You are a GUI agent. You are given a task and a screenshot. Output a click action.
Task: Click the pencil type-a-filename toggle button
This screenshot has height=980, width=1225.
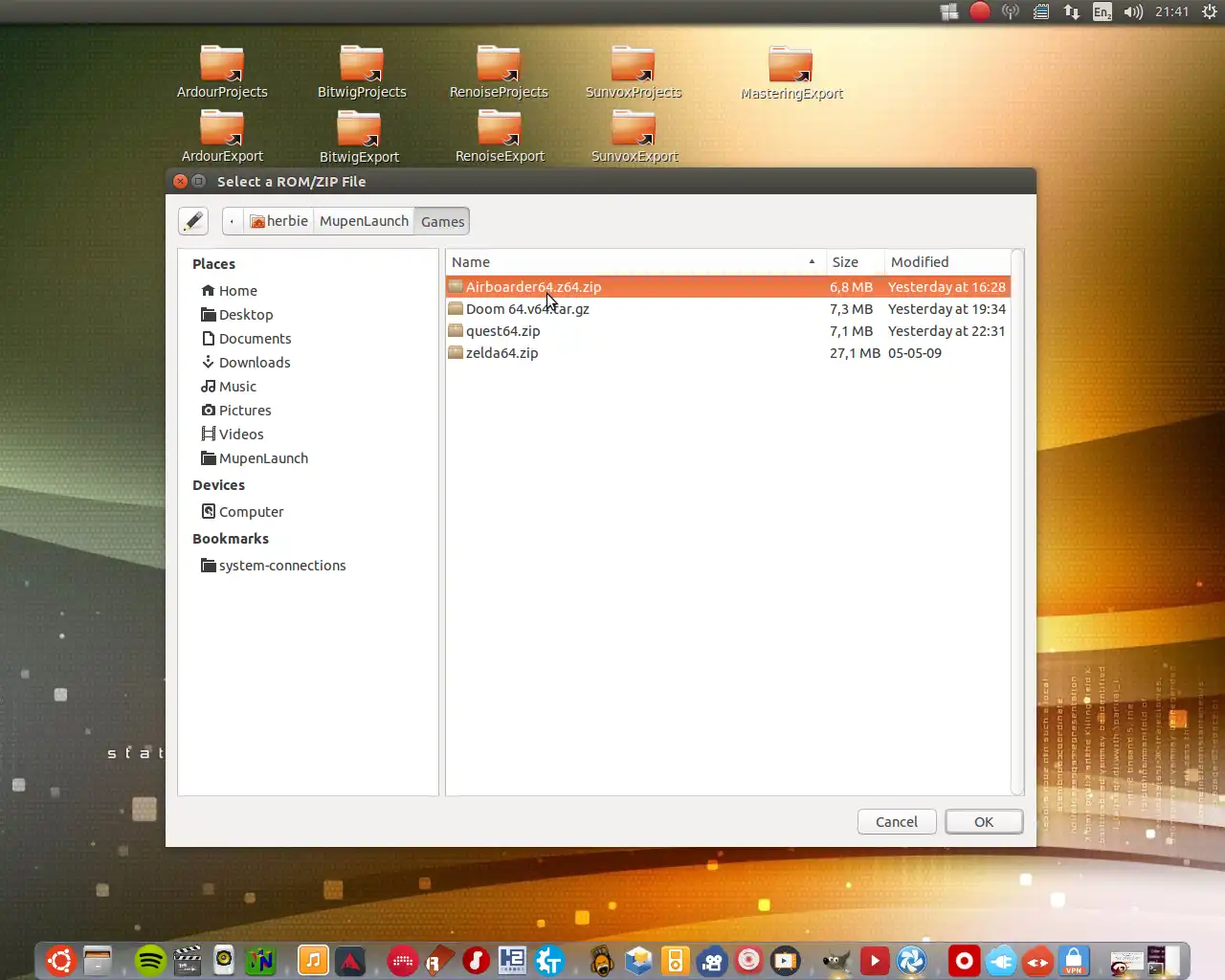tap(193, 221)
